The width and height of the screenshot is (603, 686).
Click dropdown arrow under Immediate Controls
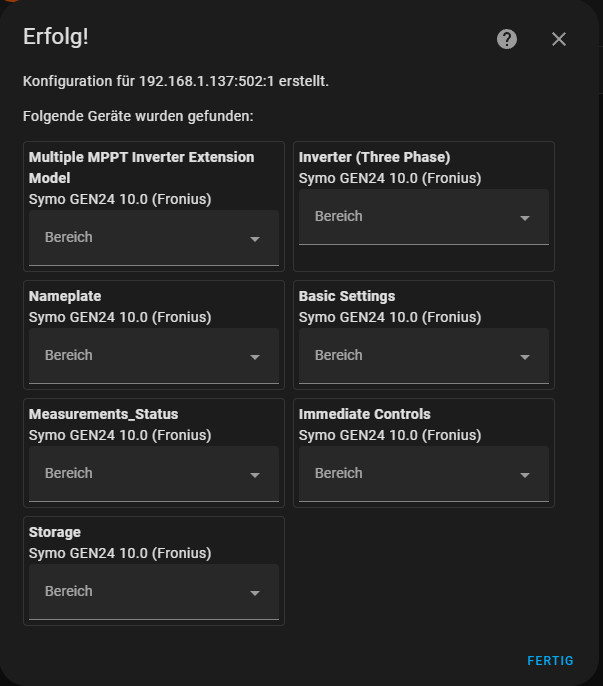coord(525,475)
